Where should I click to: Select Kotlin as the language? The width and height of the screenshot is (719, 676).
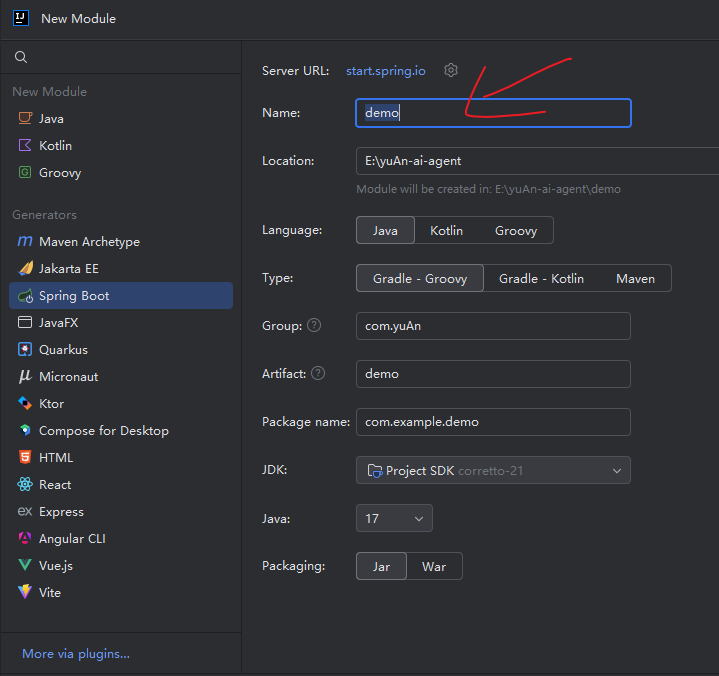446,230
